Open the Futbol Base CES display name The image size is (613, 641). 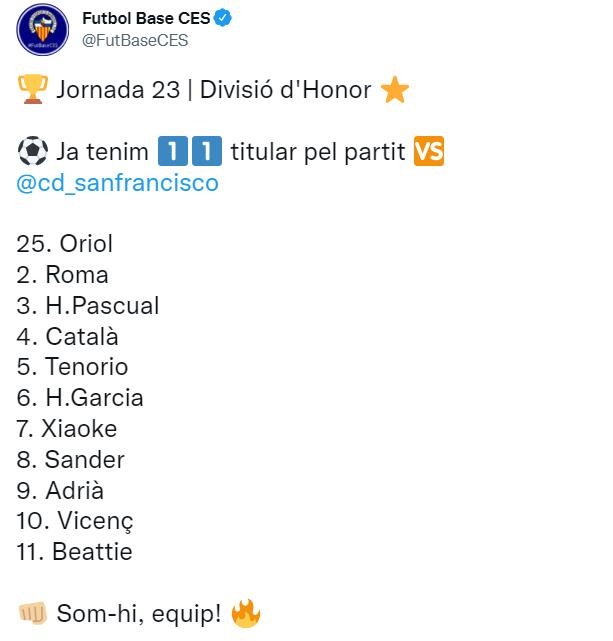click(146, 18)
